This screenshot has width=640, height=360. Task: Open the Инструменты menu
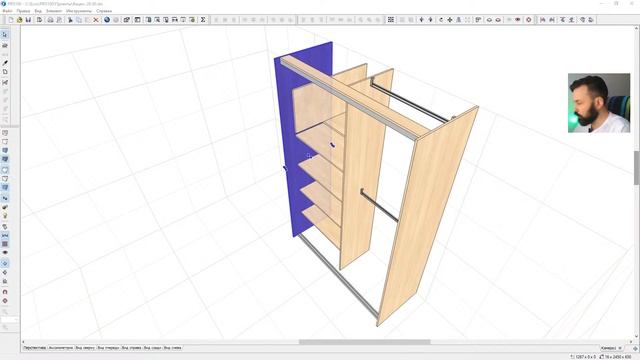click(x=79, y=11)
